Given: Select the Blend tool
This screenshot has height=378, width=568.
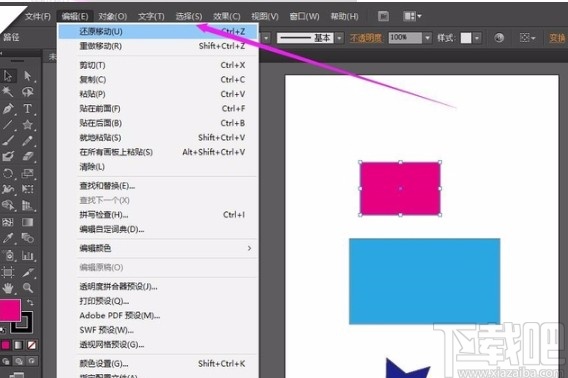Looking at the screenshot, I should click(28, 238).
